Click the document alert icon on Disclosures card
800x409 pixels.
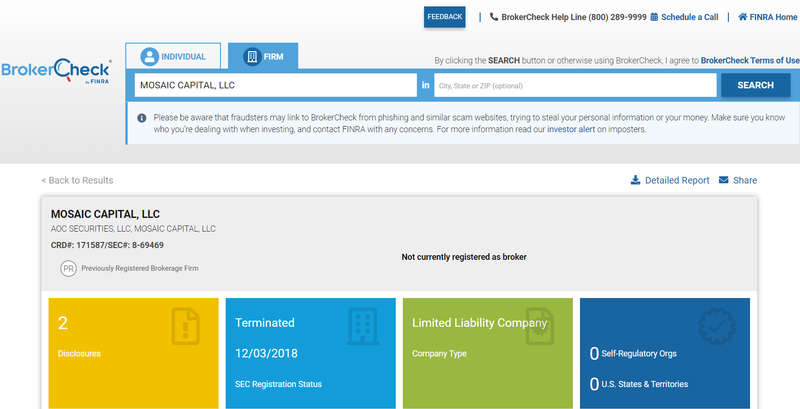coord(186,326)
